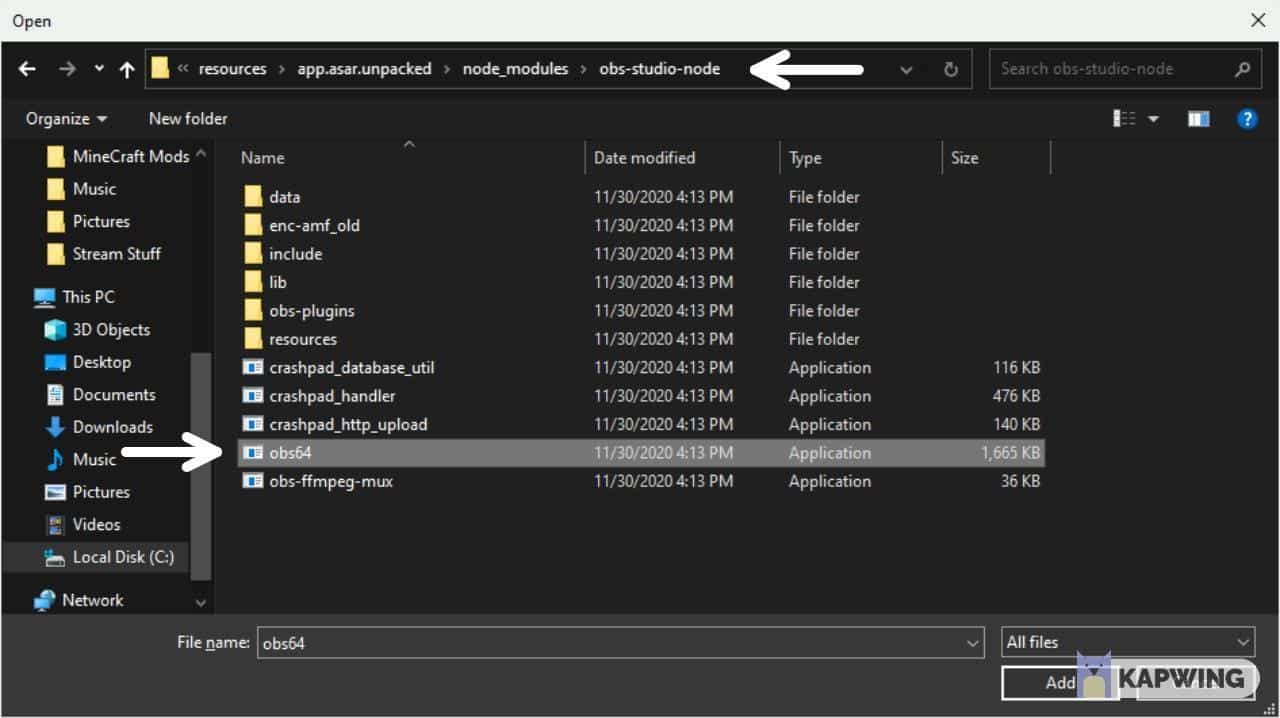Select the Pictures library just above Videos

[89, 492]
